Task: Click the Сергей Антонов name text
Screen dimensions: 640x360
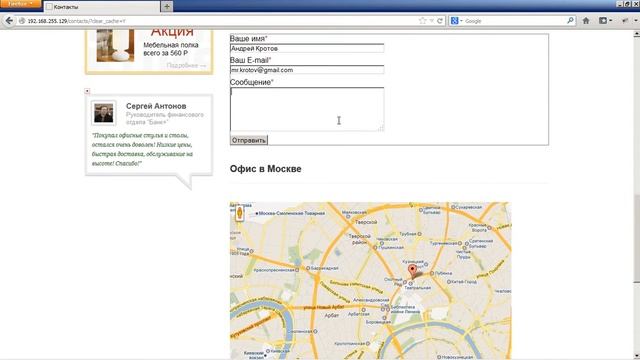Action: click(156, 106)
